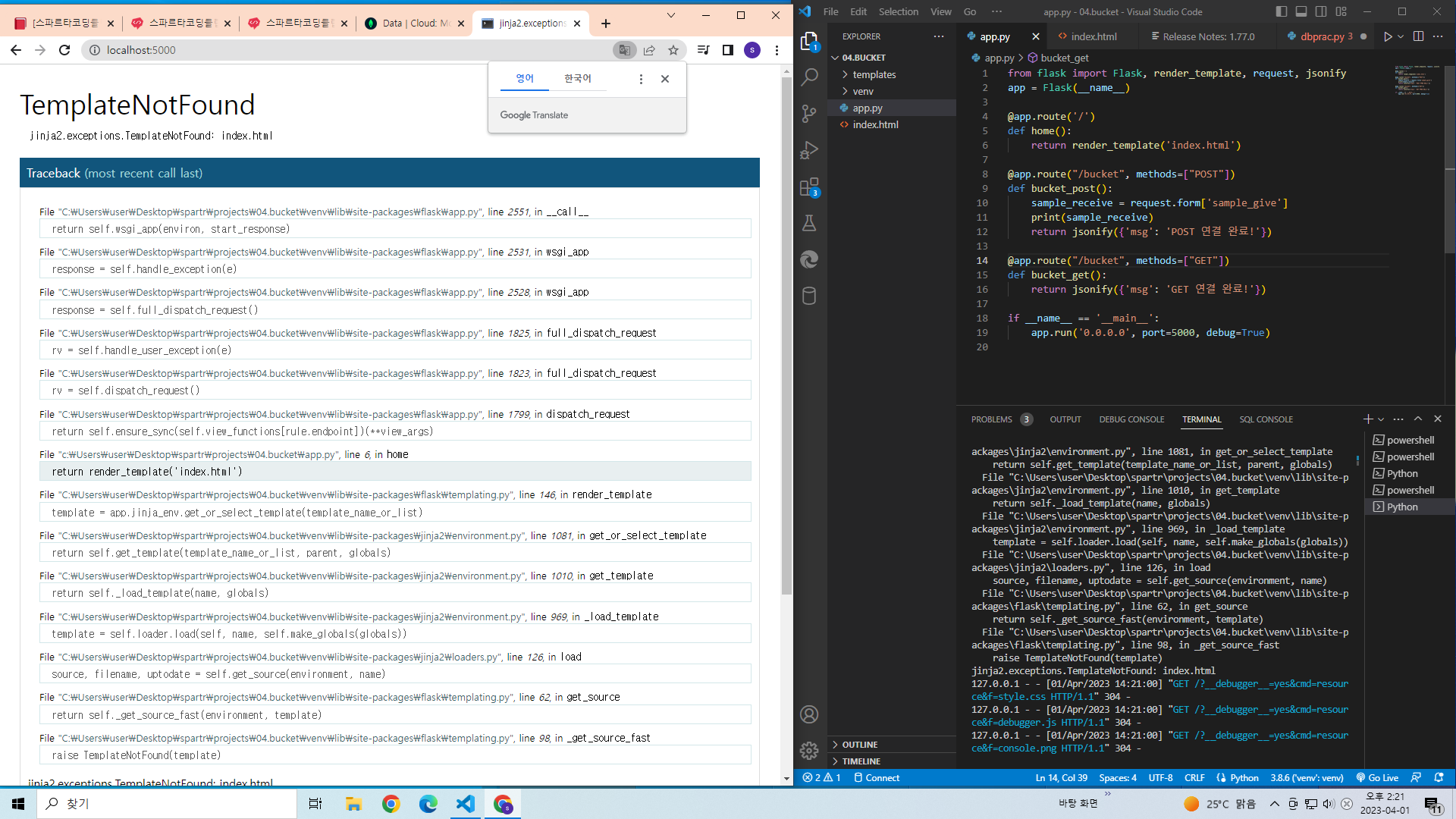This screenshot has height=819, width=1456.
Task: Click the Split Editor Right icon
Action: pyautogui.click(x=1418, y=36)
